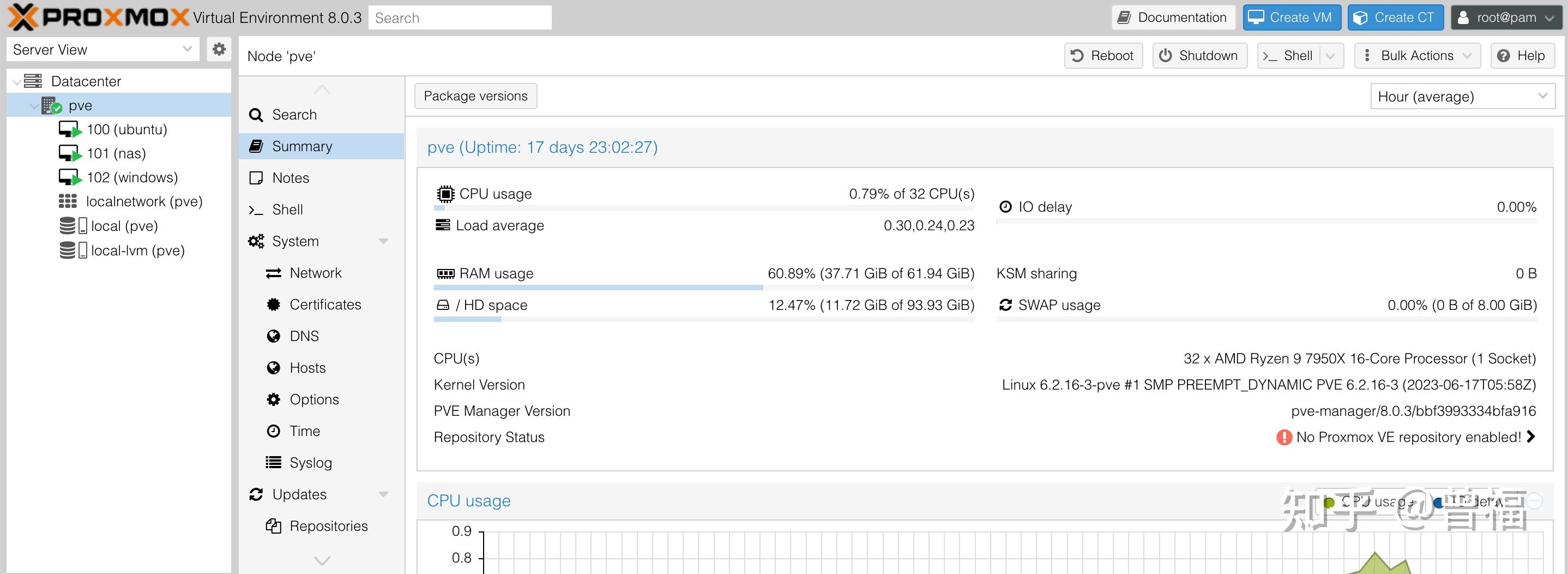Select localnetwork (pve) grid icon
This screenshot has height=574, width=1568.
tap(67, 201)
